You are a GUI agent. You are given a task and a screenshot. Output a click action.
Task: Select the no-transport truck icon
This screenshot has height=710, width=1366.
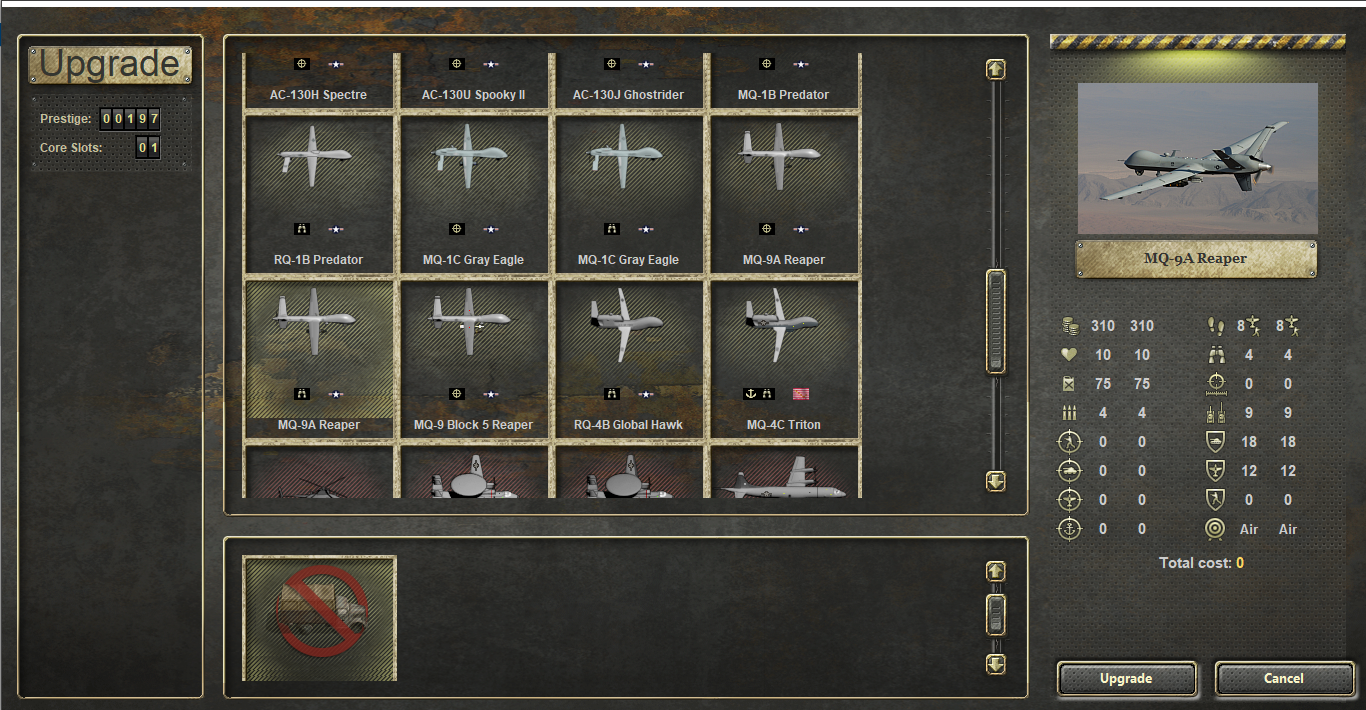pyautogui.click(x=320, y=618)
